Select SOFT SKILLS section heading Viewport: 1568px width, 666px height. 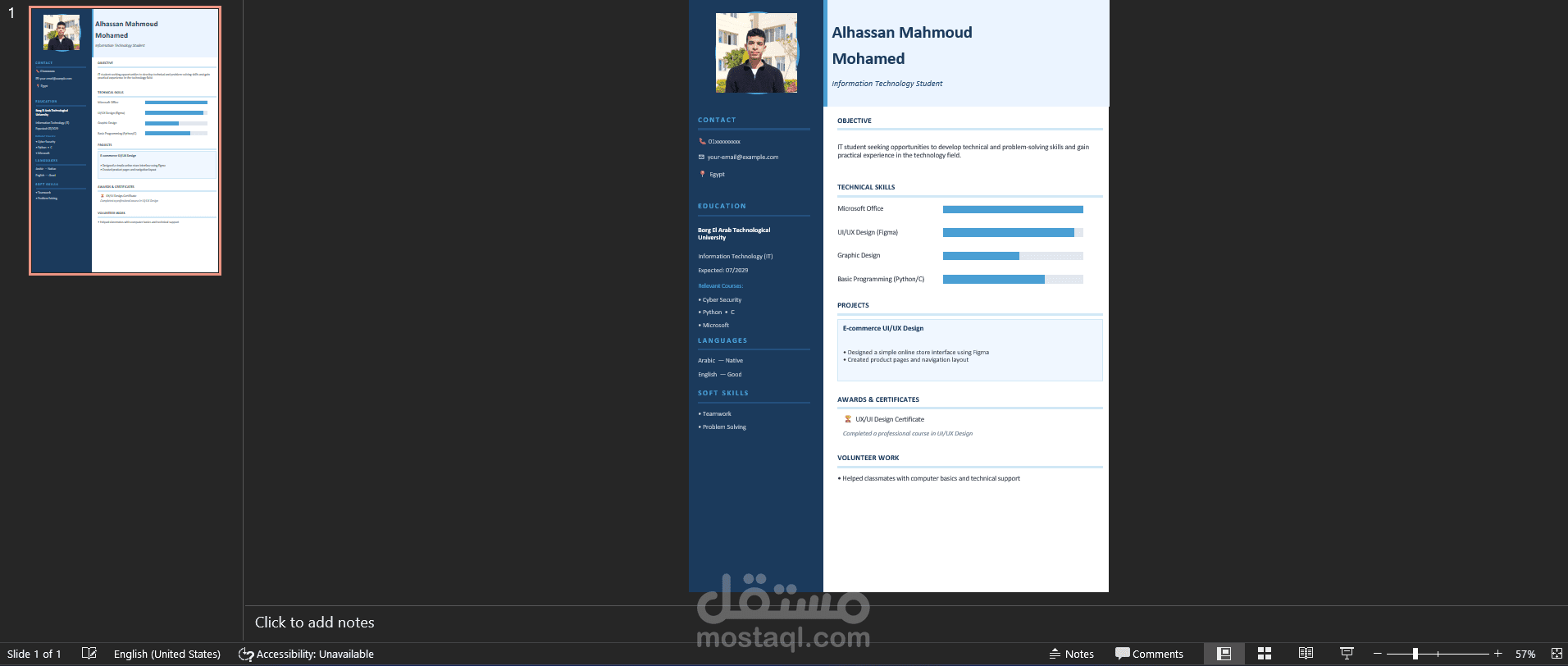(x=723, y=393)
